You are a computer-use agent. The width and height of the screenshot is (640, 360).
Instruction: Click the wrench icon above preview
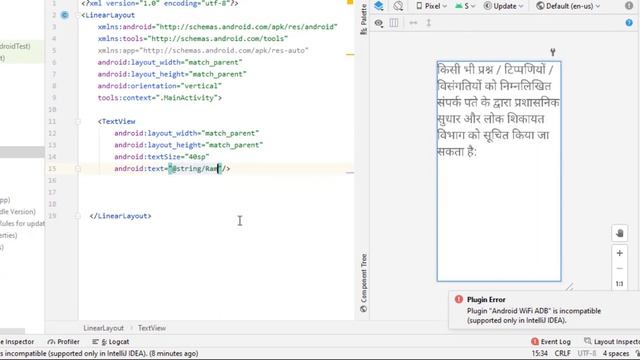(x=553, y=52)
